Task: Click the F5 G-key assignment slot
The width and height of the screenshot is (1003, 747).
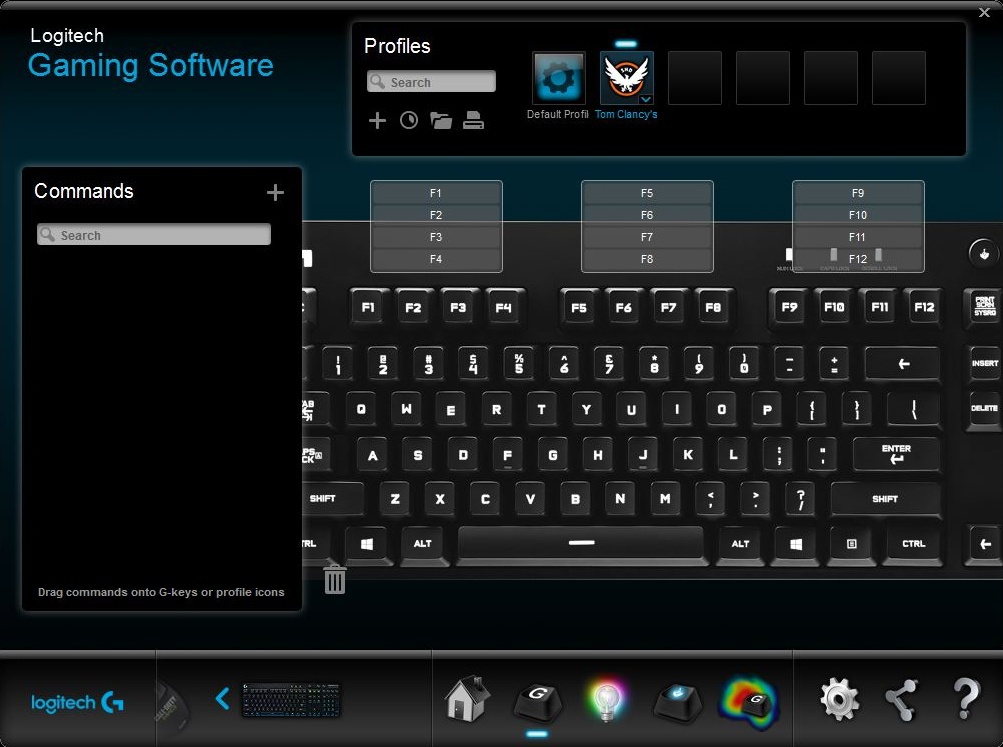Action: 647,193
